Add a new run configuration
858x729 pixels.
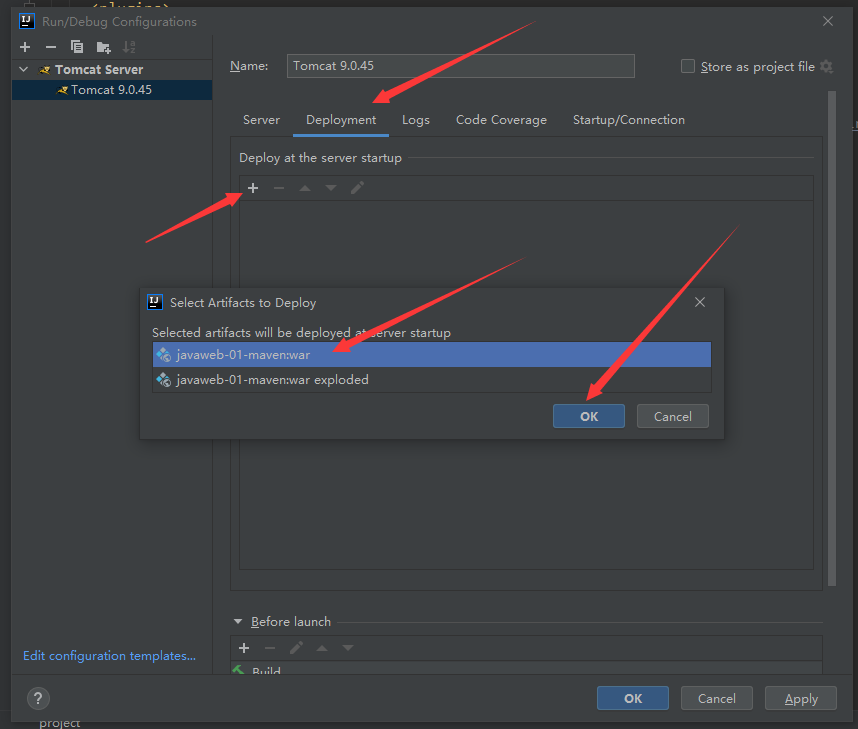25,47
